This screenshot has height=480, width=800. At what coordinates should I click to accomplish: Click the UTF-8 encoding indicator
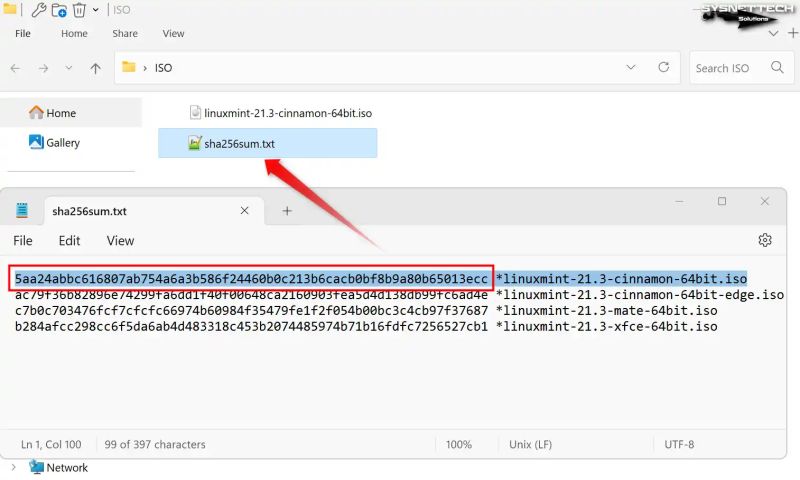coord(679,444)
